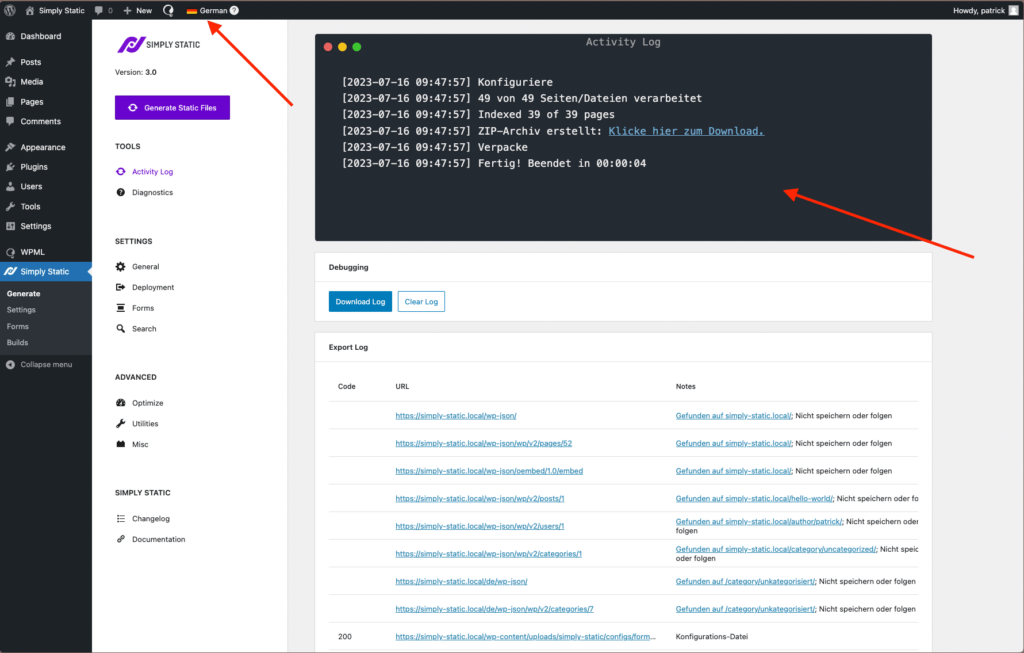Open the Search settings tab
This screenshot has height=653, width=1024.
[x=144, y=329]
